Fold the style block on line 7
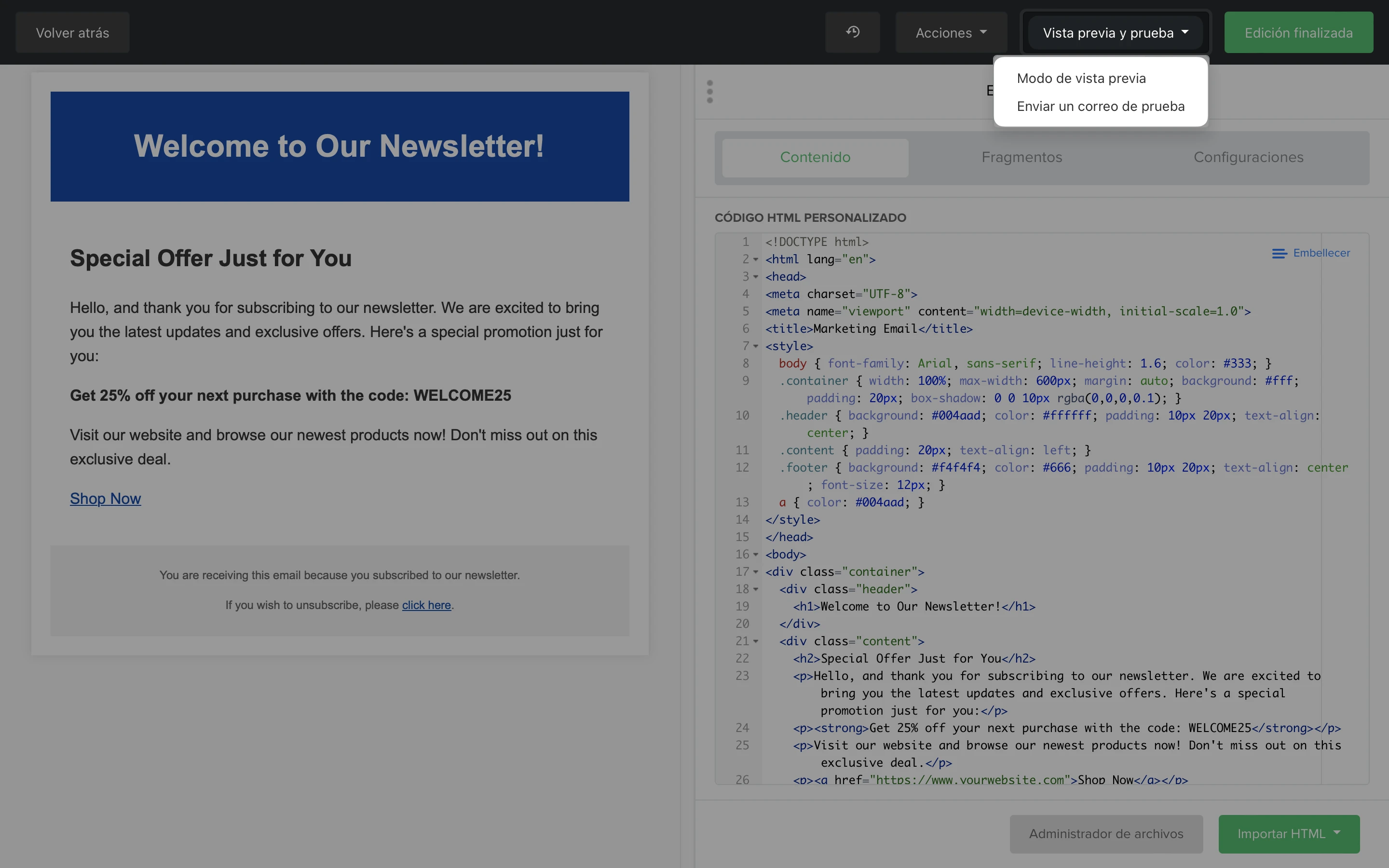This screenshot has height=868, width=1389. [x=756, y=346]
